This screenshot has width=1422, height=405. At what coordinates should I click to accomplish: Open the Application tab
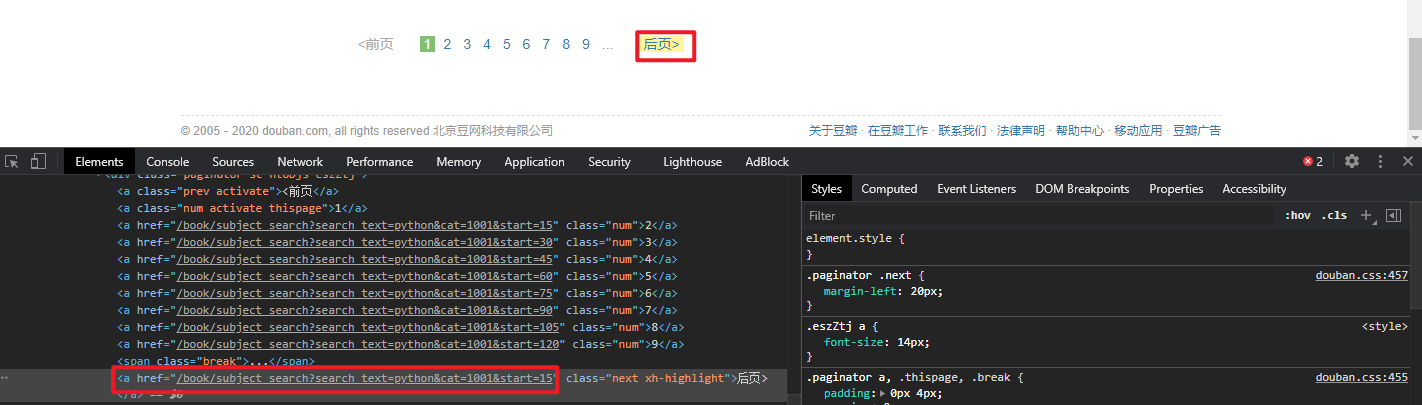[534, 161]
